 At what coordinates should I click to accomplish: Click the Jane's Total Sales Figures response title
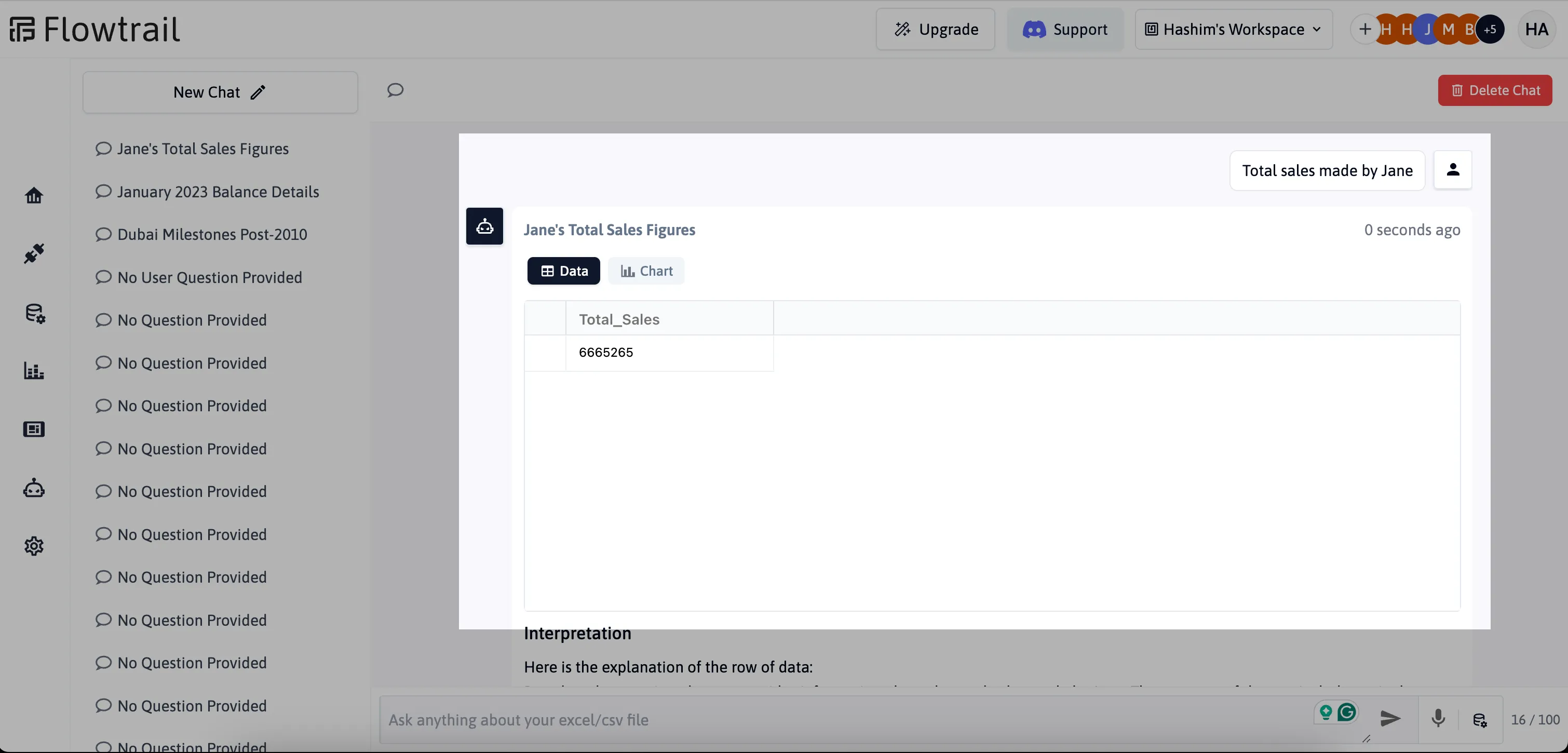click(x=609, y=230)
